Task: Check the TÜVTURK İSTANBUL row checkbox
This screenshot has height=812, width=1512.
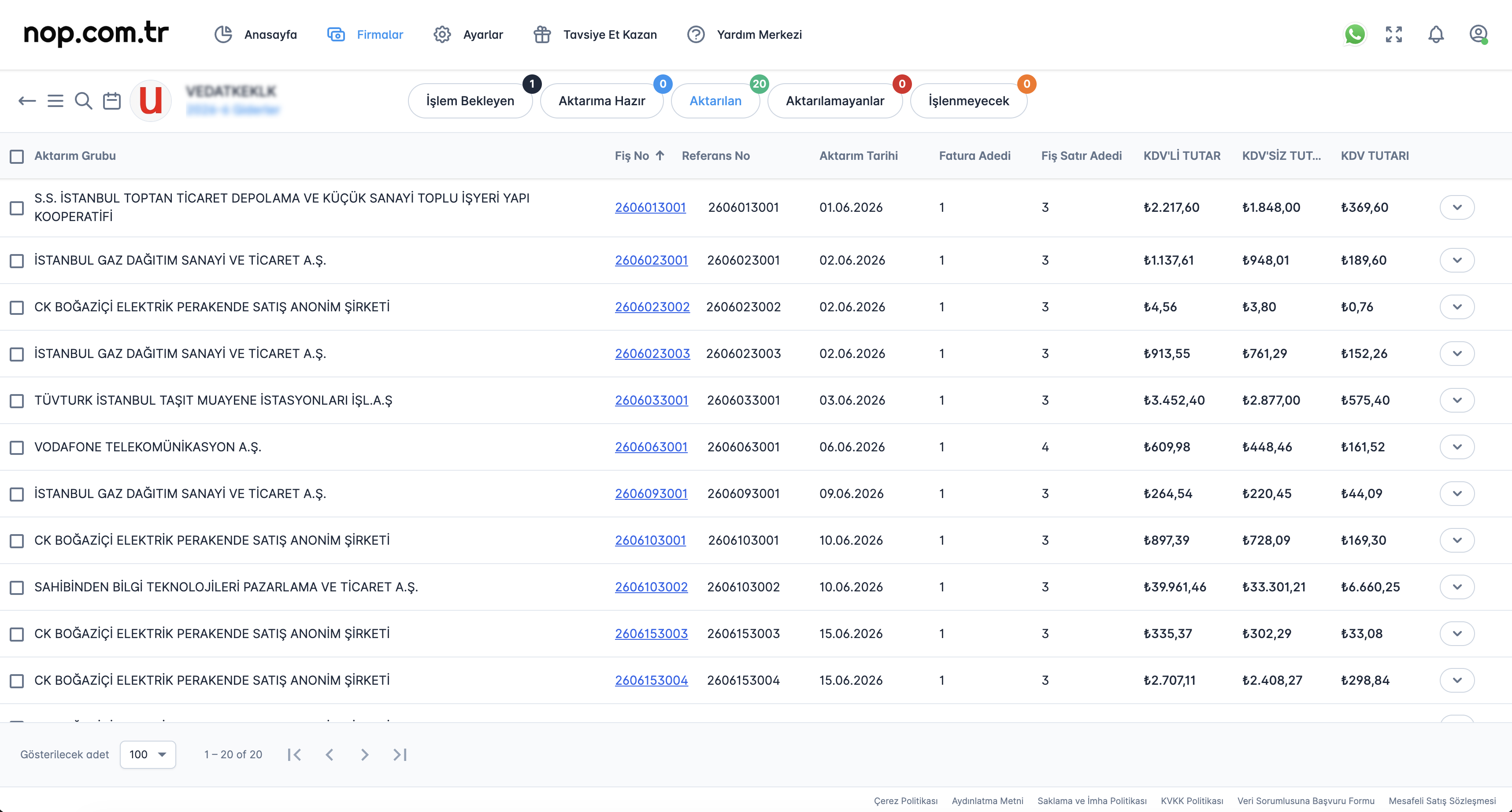Action: click(17, 401)
